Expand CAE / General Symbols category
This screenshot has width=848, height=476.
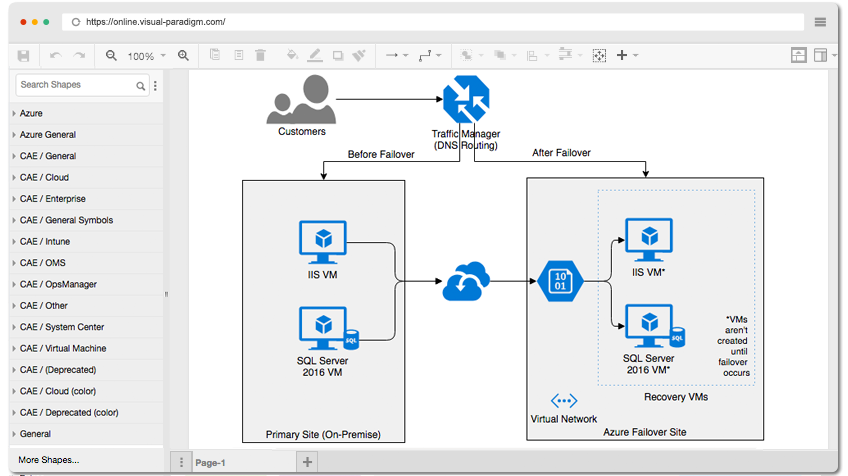click(87, 220)
